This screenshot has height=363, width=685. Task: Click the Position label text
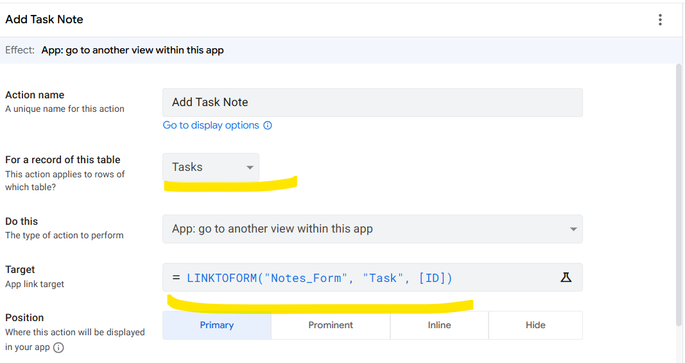point(24,318)
